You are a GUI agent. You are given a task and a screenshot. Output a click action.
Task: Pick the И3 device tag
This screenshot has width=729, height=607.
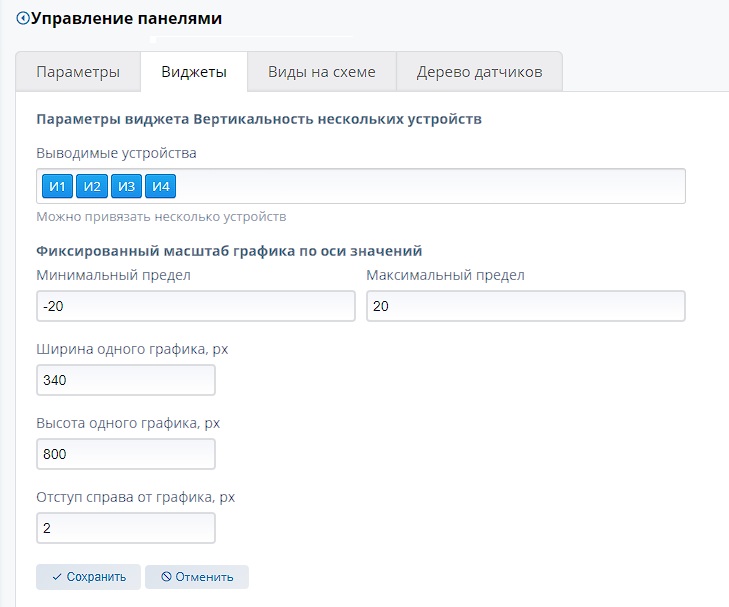pos(126,186)
